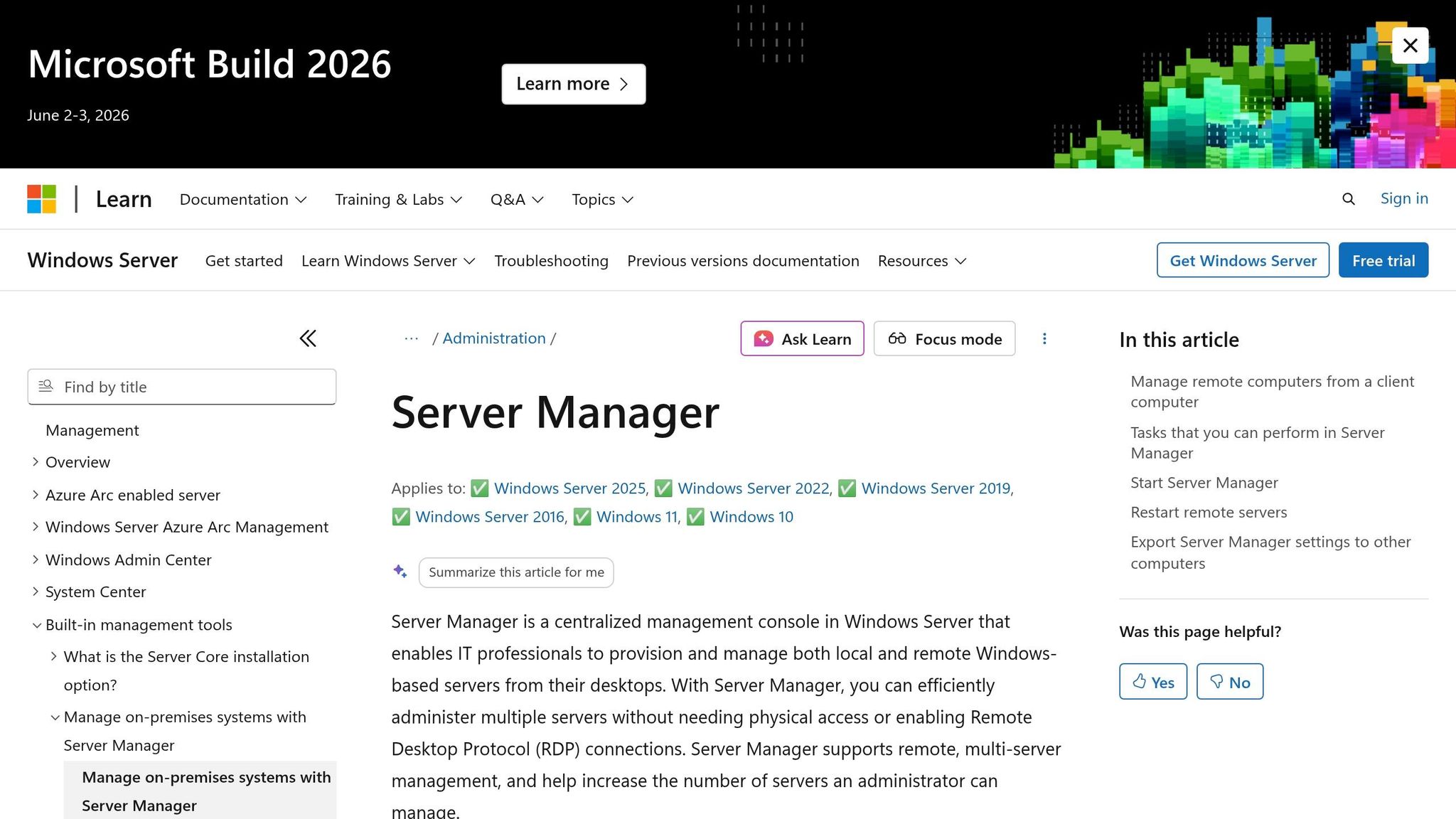The image size is (1456, 819).
Task: Collapse Built-in management tools section
Action: (x=36, y=624)
